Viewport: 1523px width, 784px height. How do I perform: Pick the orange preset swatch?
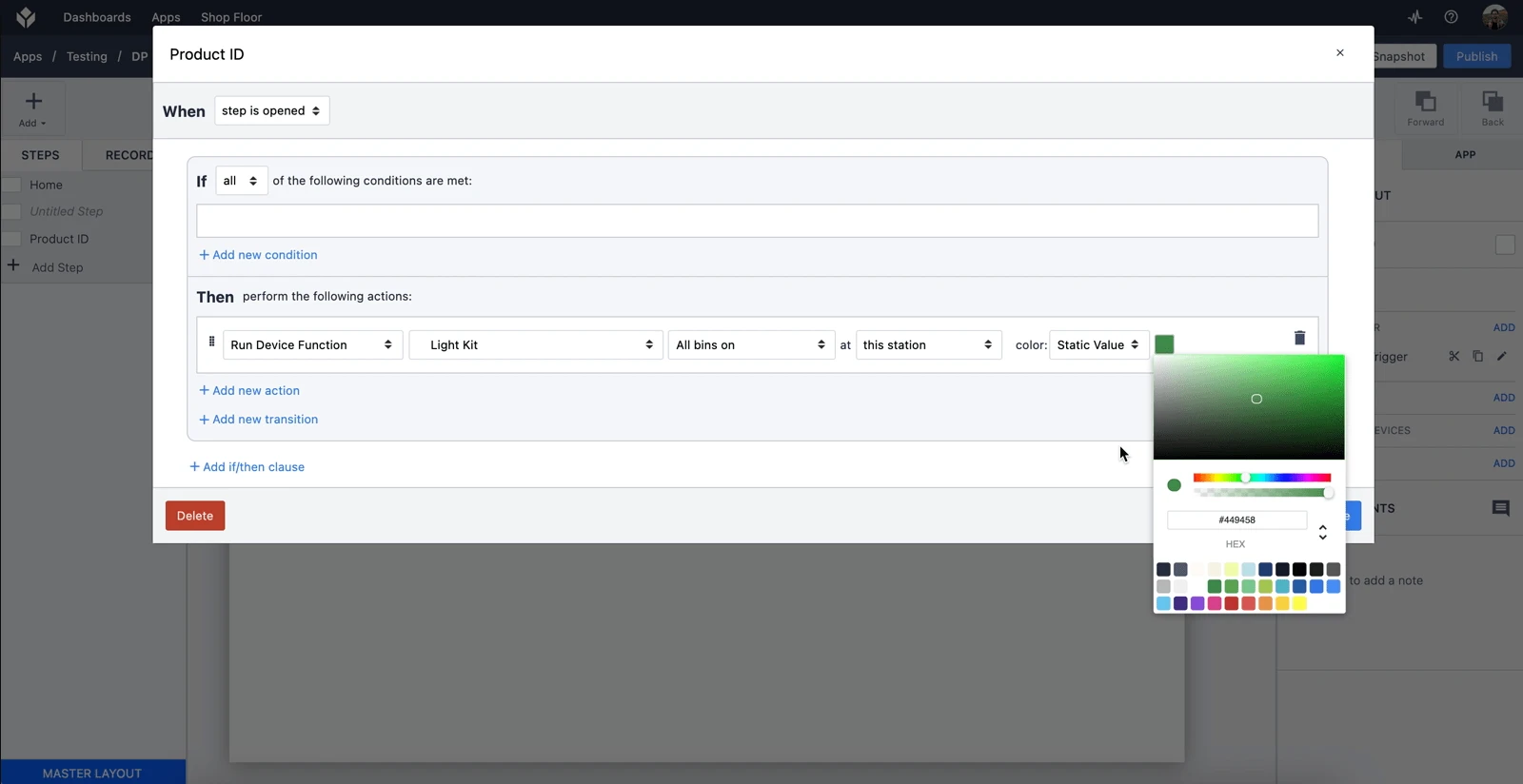coord(1265,603)
